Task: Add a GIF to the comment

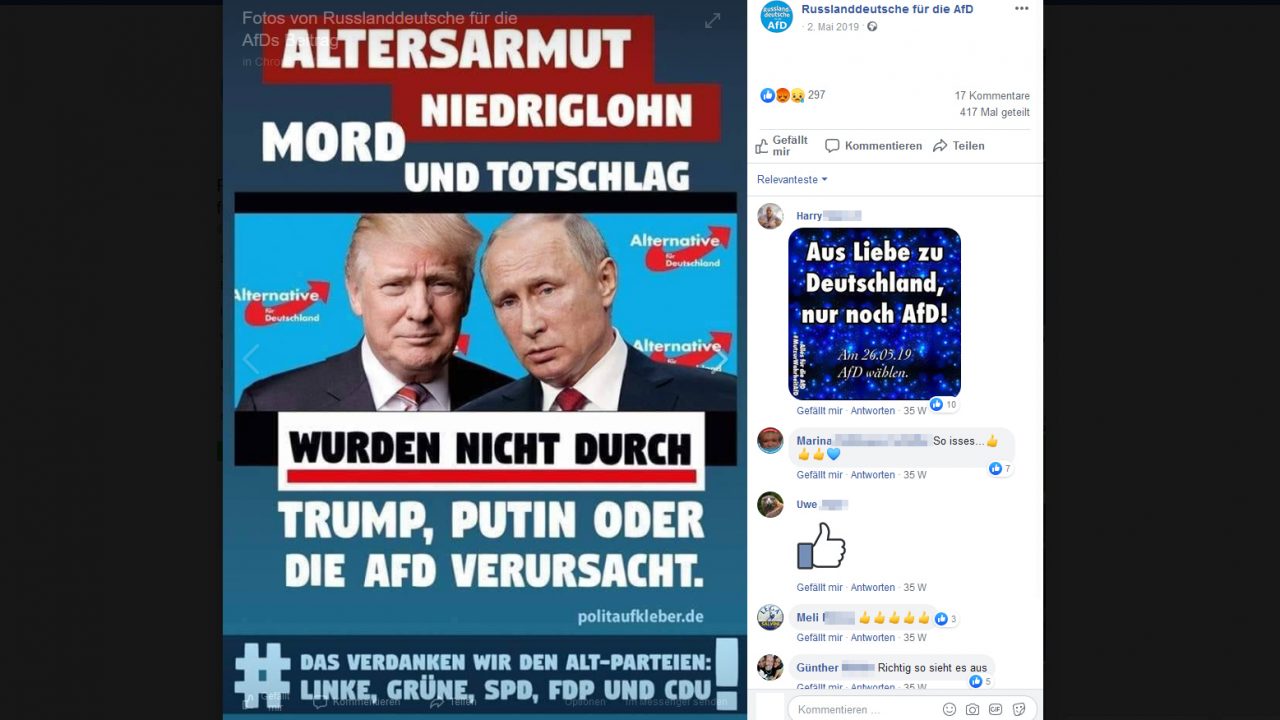Action: coord(996,709)
